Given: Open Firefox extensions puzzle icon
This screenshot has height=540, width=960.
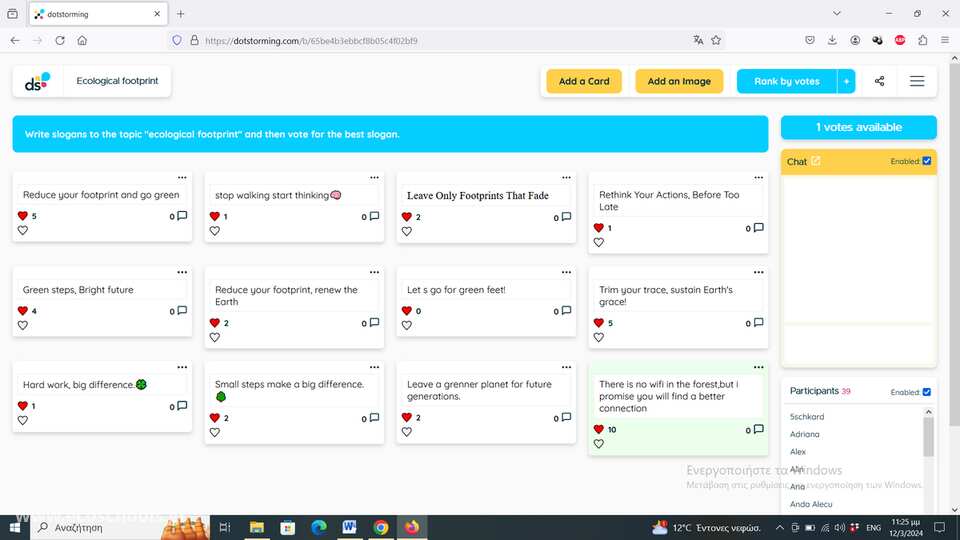Looking at the screenshot, I should pyautogui.click(x=923, y=40).
